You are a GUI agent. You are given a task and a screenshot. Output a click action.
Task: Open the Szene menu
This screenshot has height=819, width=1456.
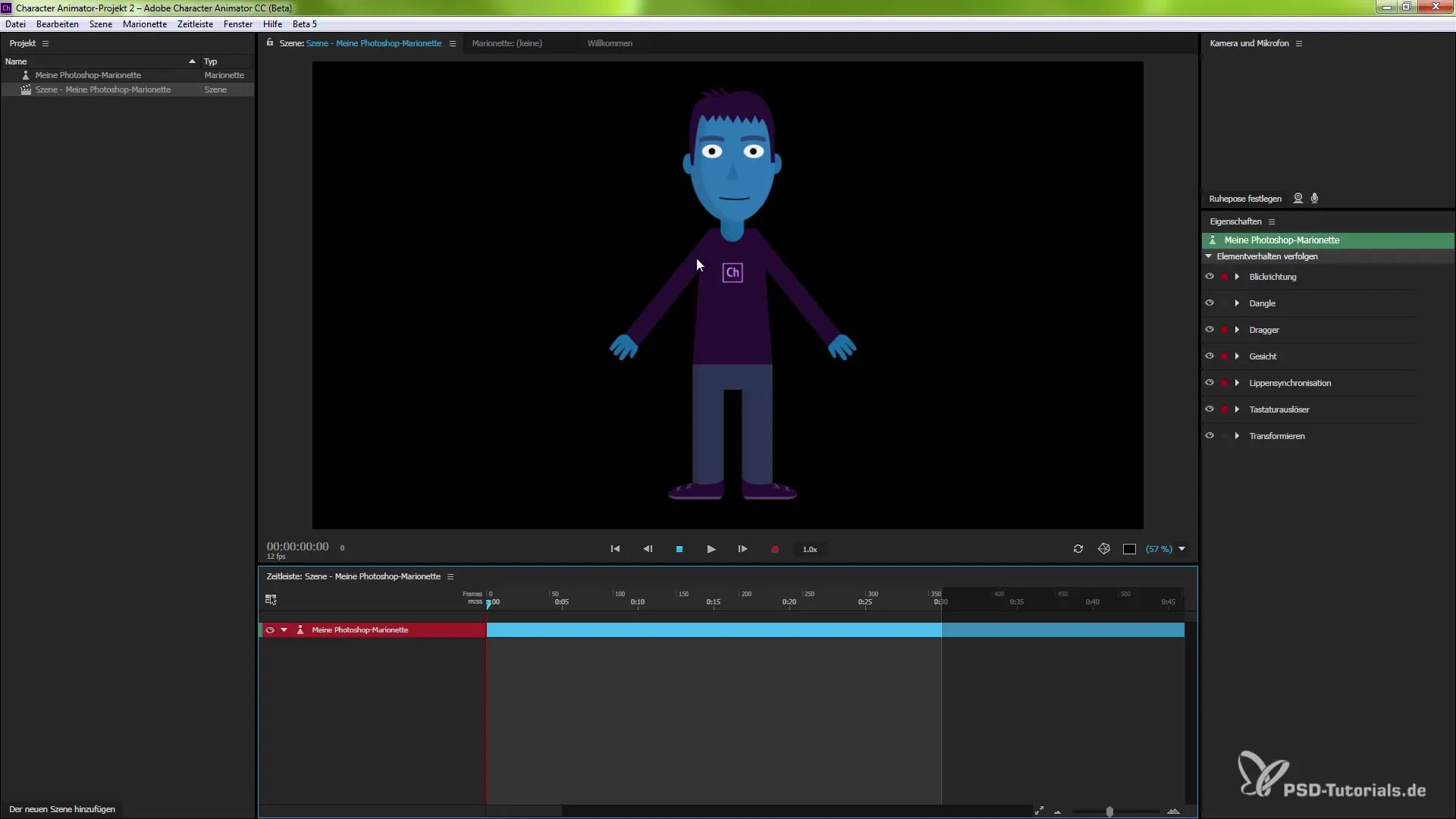pyautogui.click(x=101, y=24)
